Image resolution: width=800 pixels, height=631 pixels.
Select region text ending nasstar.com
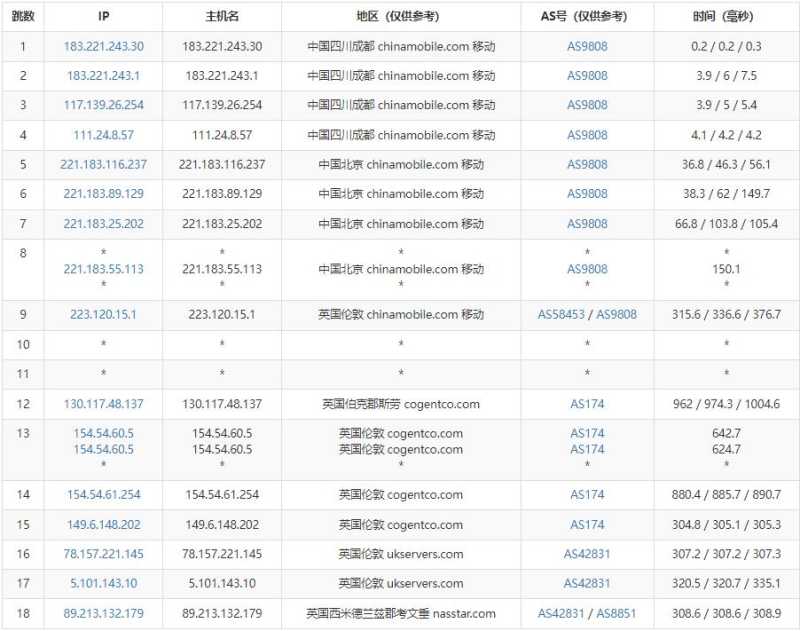tap(401, 613)
